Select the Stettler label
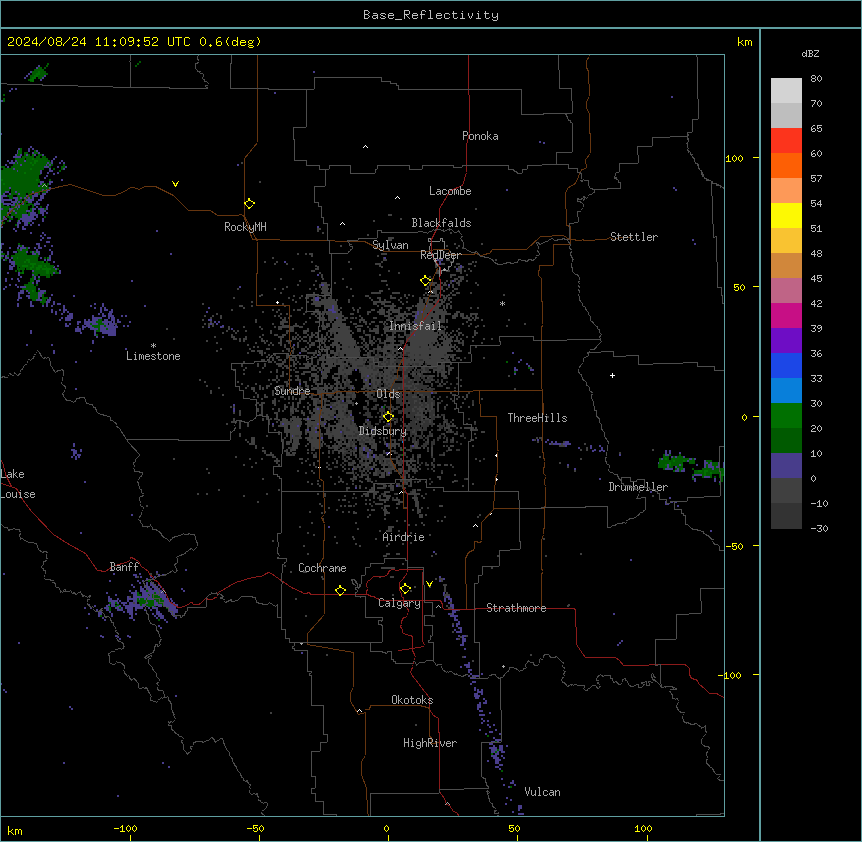Image resolution: width=862 pixels, height=842 pixels. tap(634, 237)
